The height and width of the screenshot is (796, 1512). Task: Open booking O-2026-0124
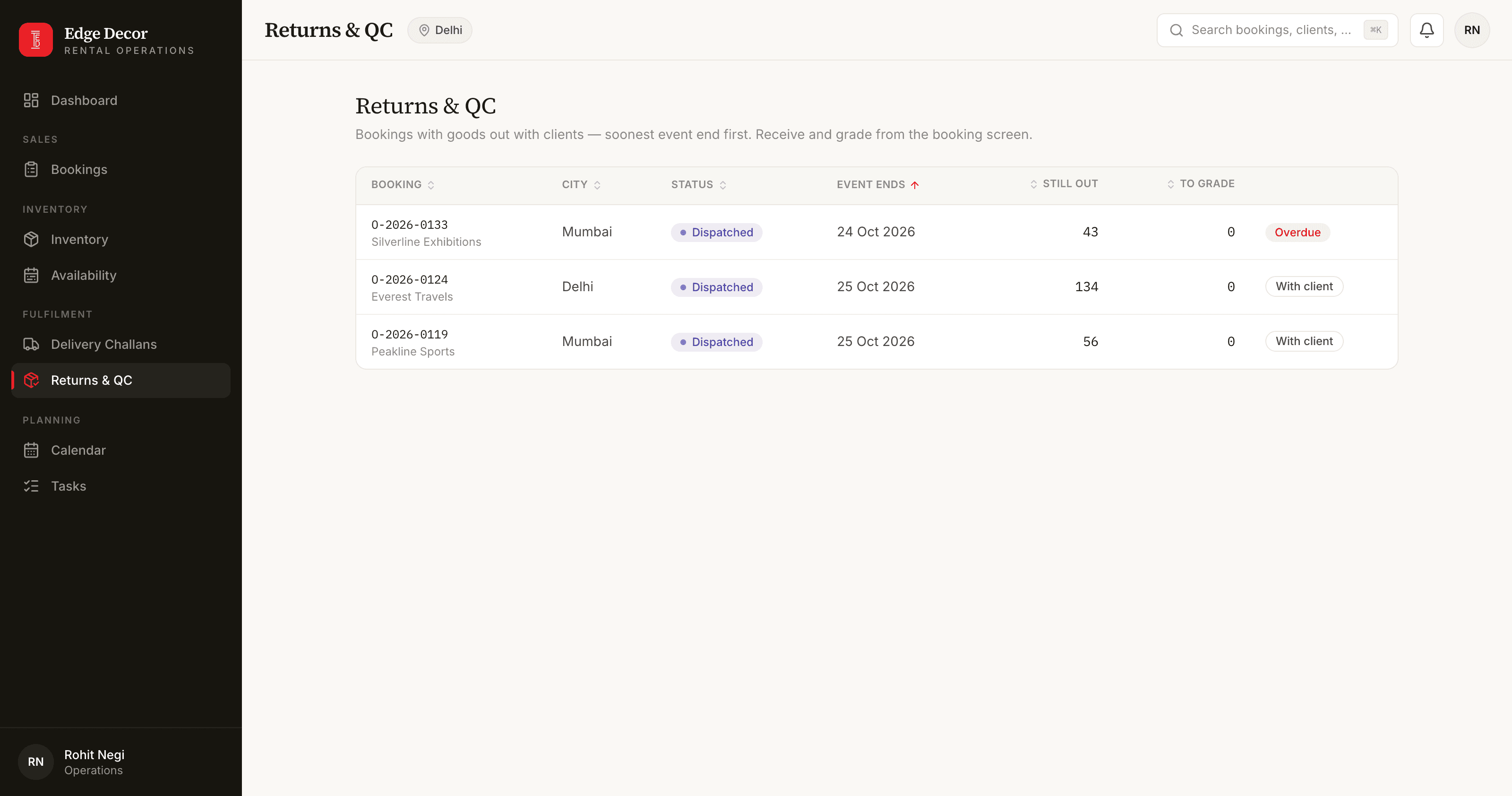(409, 279)
